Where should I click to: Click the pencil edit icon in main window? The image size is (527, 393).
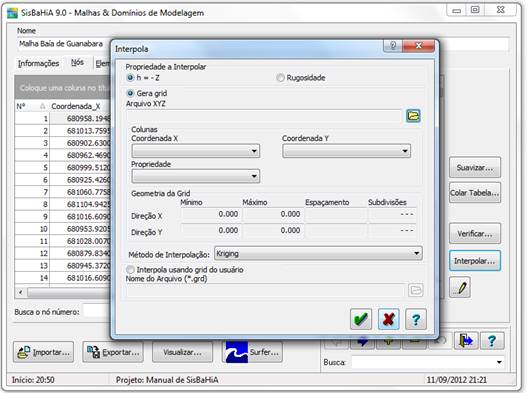click(460, 288)
